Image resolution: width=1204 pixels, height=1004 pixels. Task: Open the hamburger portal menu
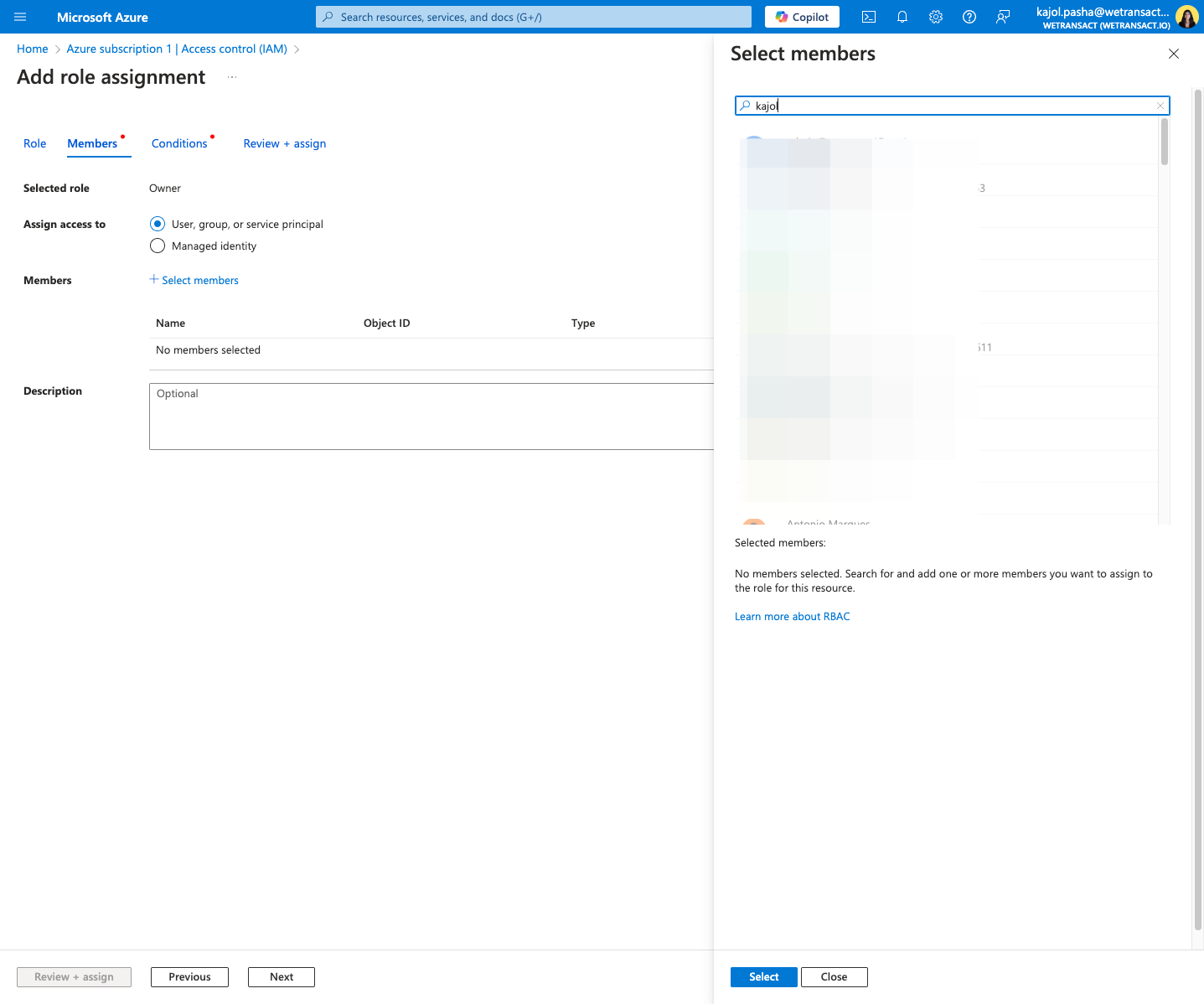coord(20,17)
